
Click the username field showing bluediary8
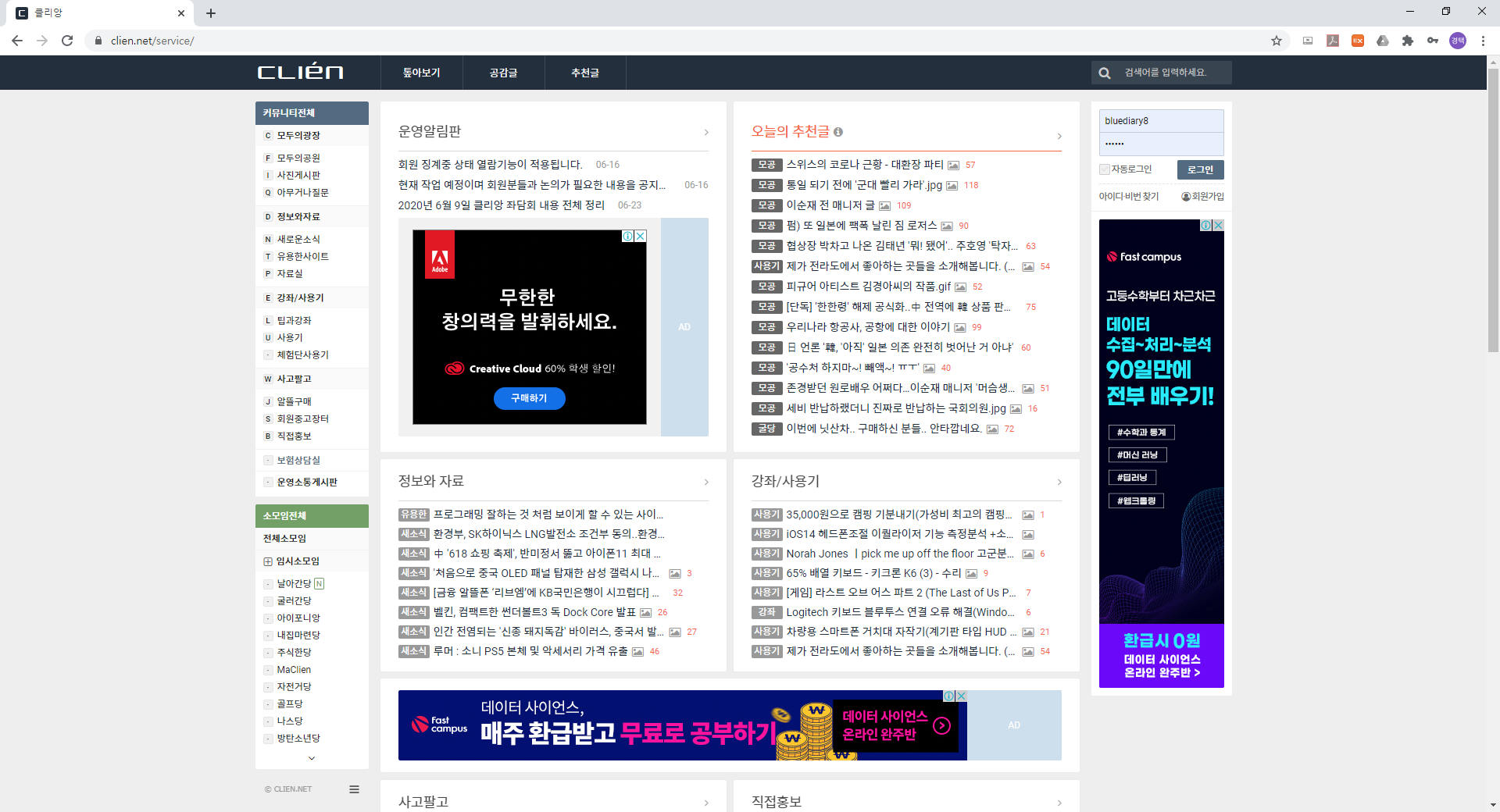click(1162, 121)
